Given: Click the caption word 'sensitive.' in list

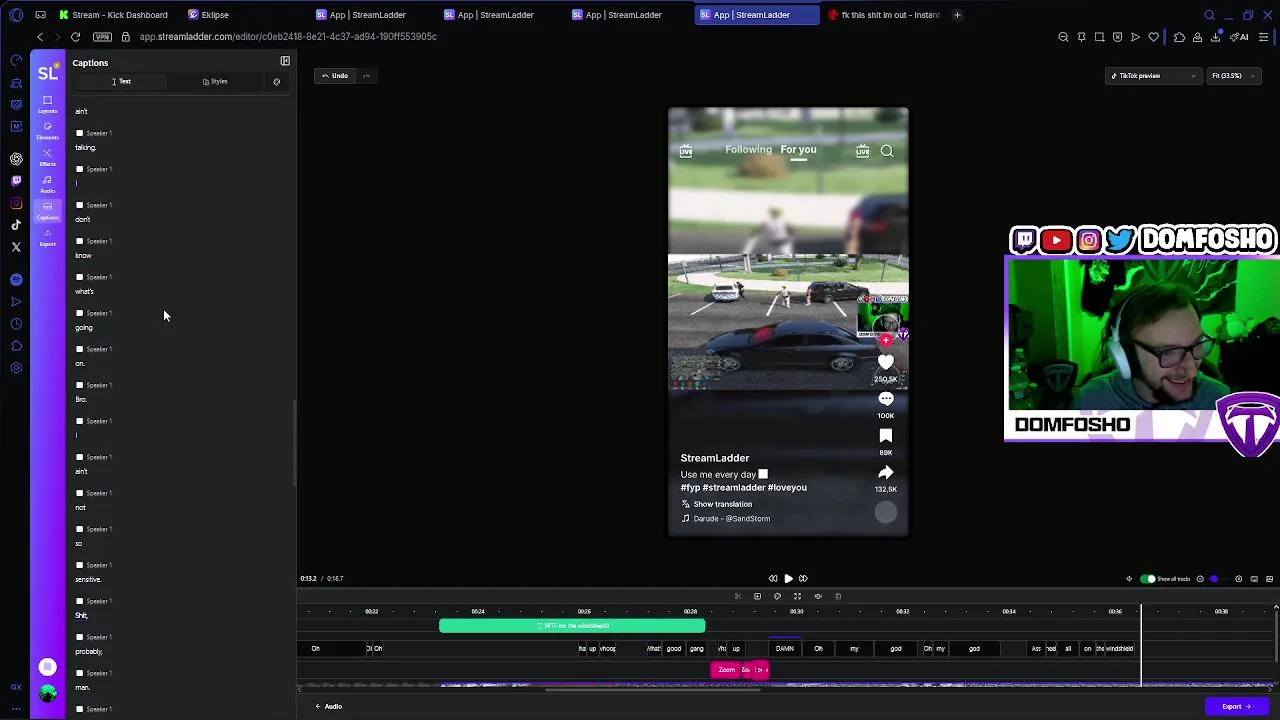Looking at the screenshot, I should click(x=88, y=580).
